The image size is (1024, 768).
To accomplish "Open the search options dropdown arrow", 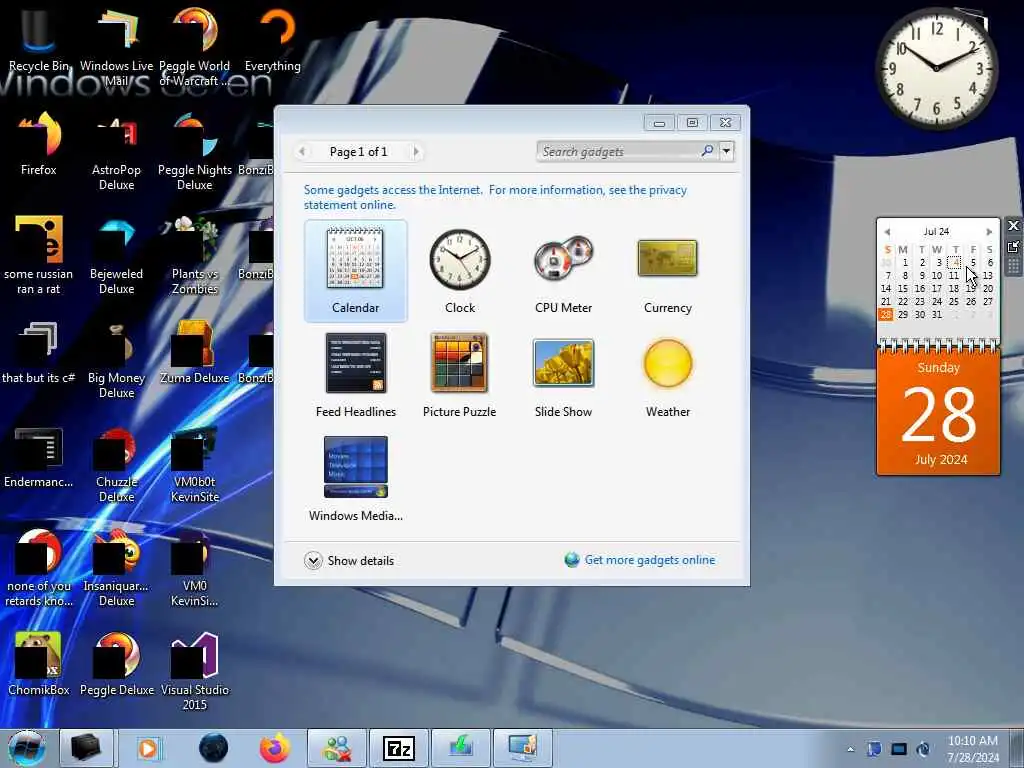I will pyautogui.click(x=726, y=152).
